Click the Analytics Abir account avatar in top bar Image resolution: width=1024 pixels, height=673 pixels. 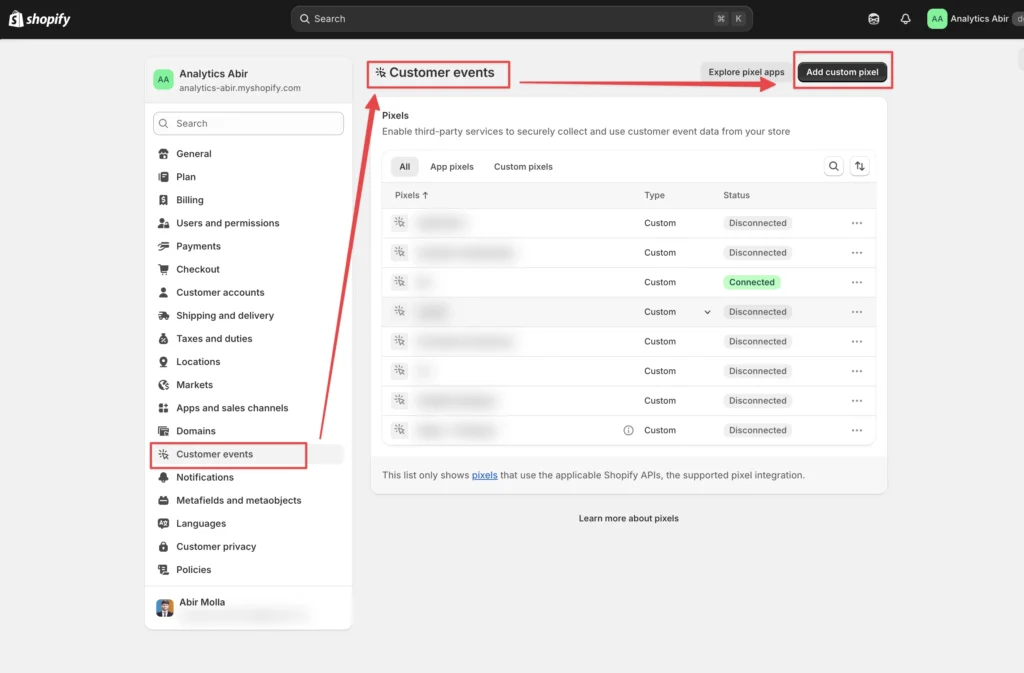pos(936,19)
